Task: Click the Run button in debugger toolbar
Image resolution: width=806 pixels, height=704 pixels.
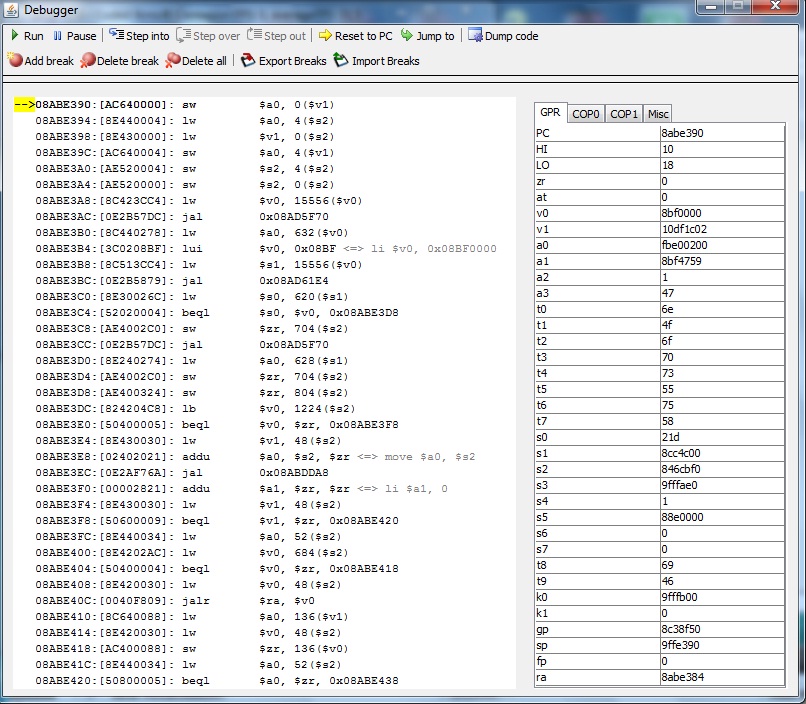Action: [26, 36]
